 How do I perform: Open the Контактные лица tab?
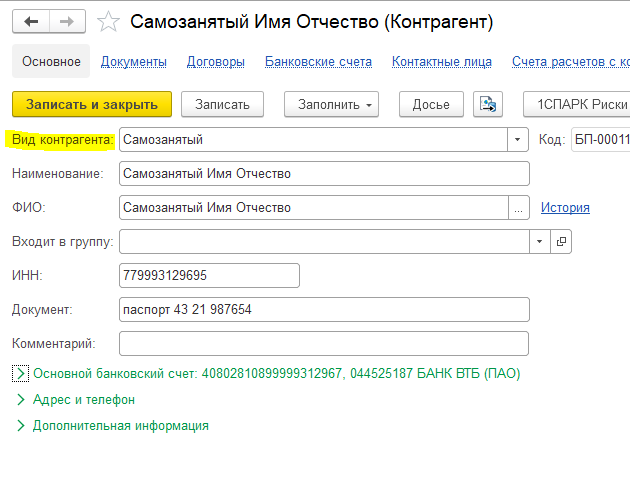442,61
